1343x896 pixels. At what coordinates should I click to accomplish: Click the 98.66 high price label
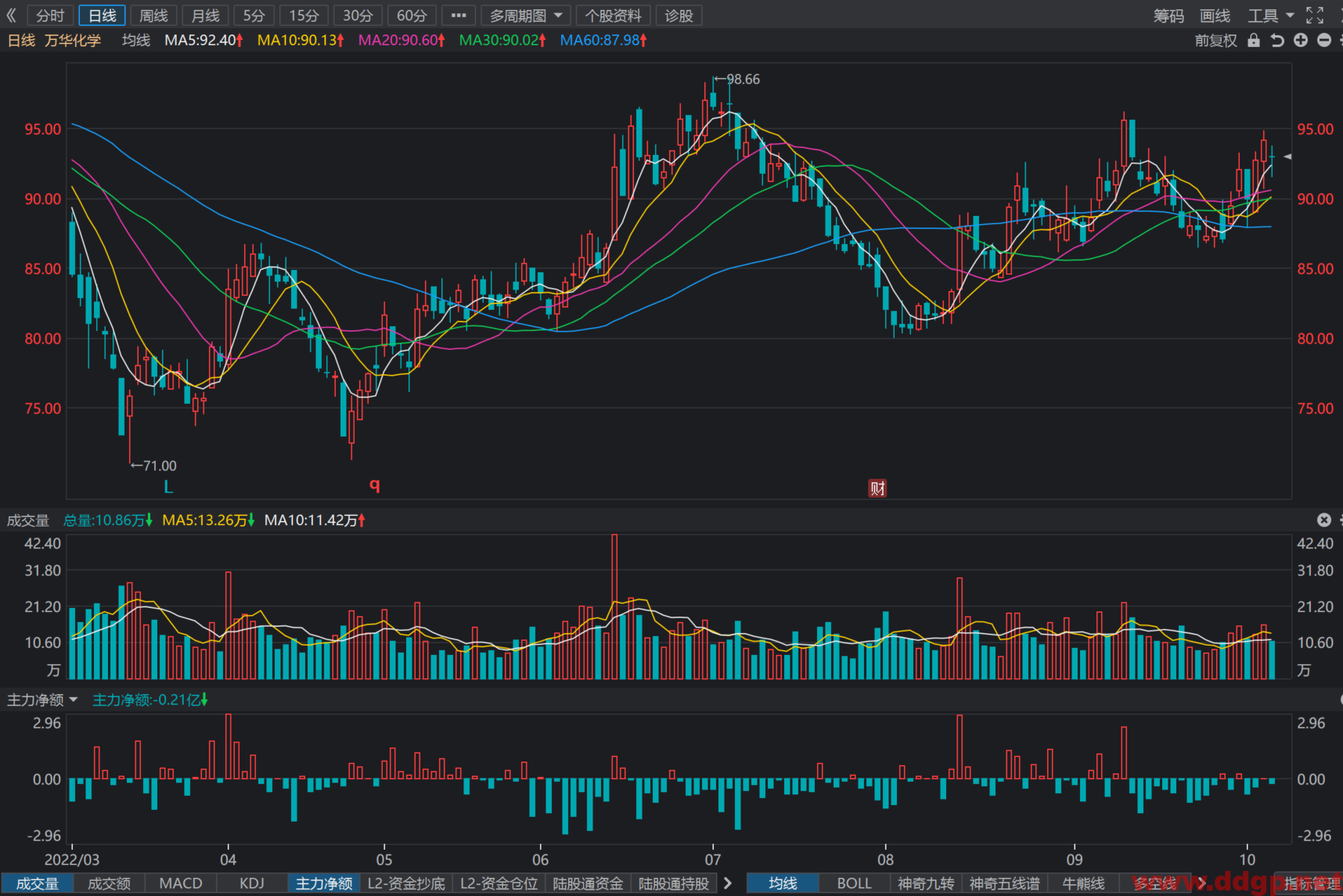point(743,79)
